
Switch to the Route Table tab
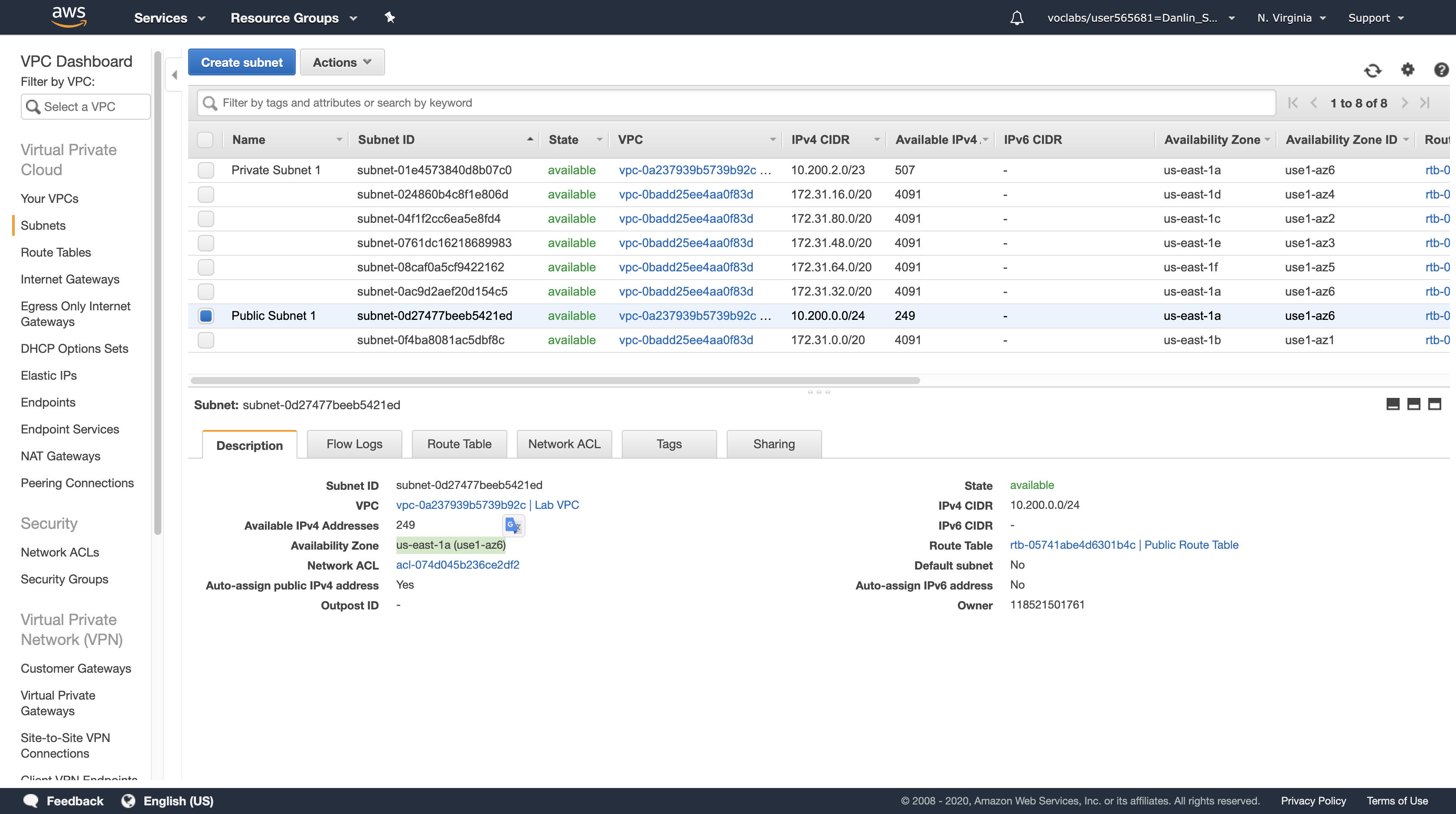[x=459, y=444]
